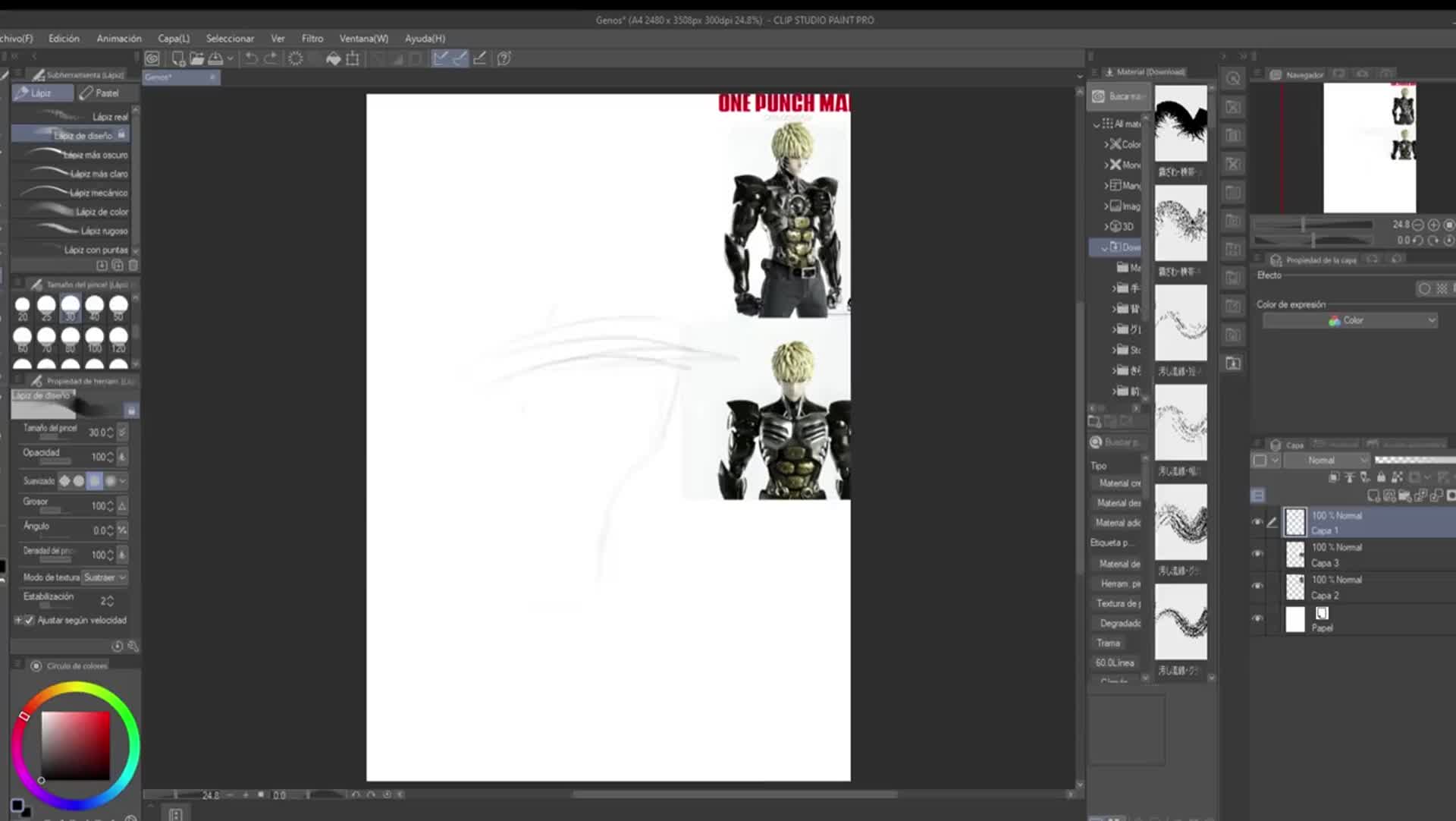Click the New Raster Layer icon

coord(1373,495)
